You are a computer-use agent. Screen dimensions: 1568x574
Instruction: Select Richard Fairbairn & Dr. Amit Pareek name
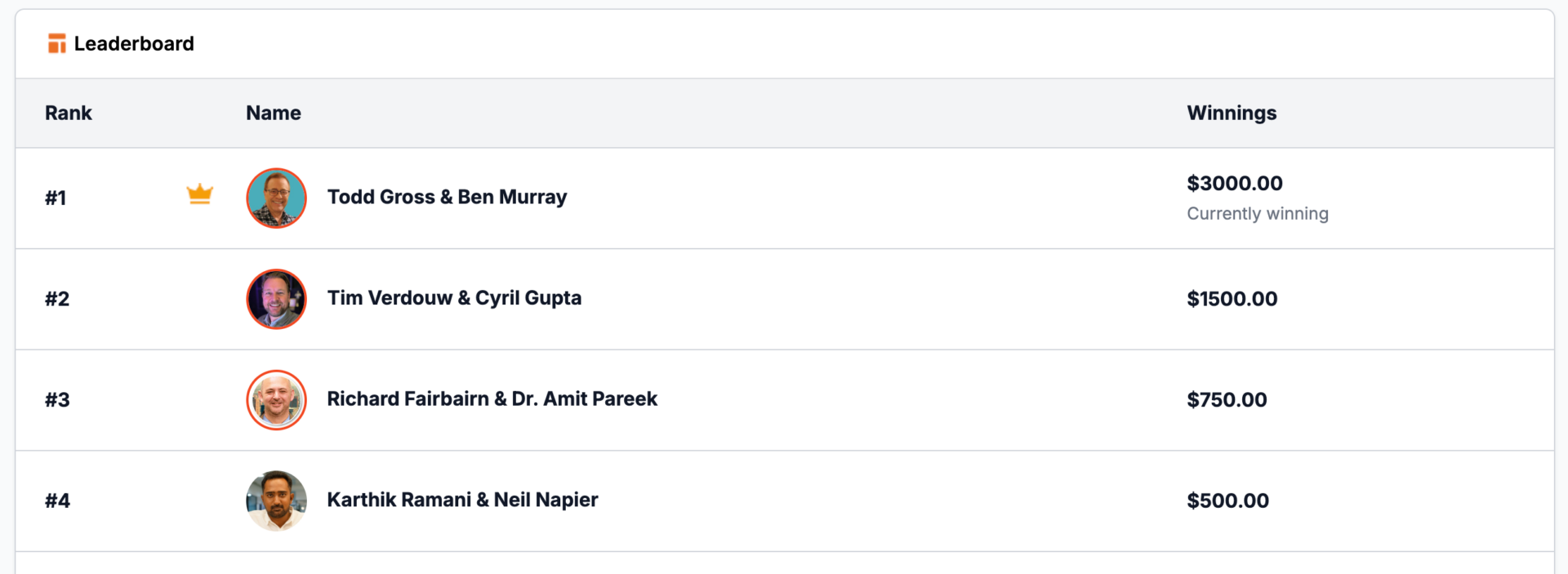point(492,398)
